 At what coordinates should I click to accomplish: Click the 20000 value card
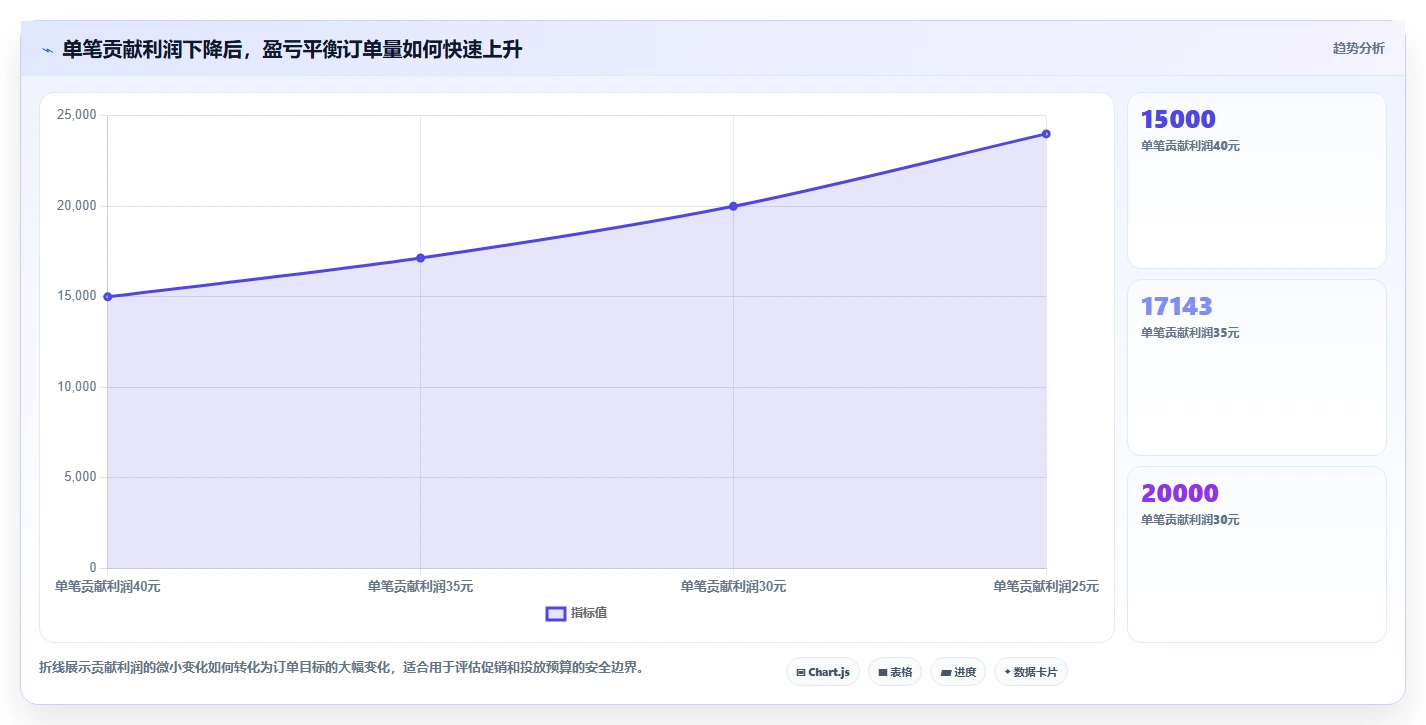pos(1257,554)
